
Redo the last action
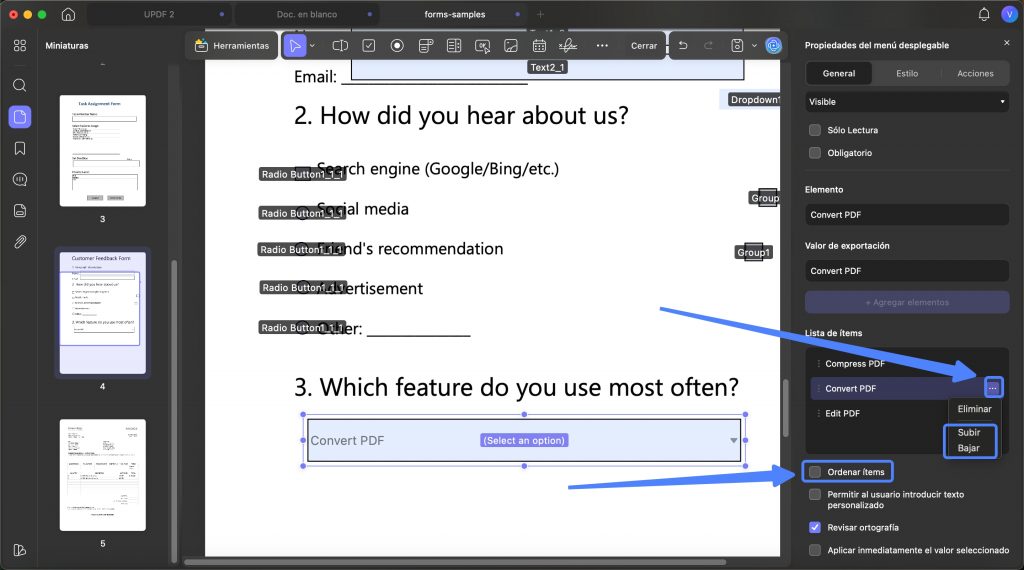pos(709,46)
